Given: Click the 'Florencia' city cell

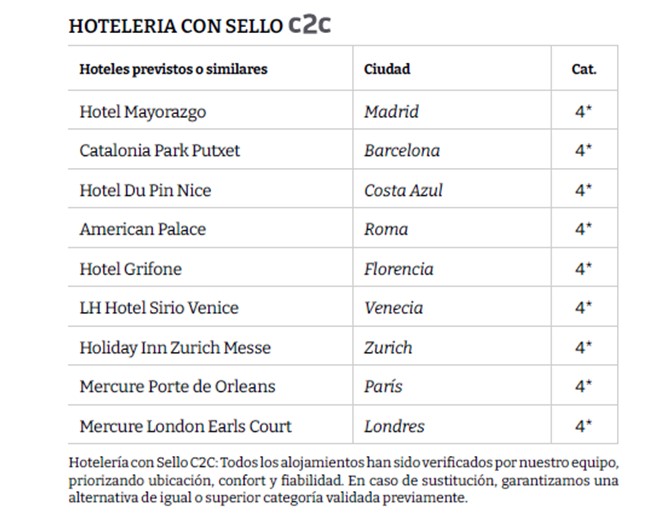Looking at the screenshot, I should pyautogui.click(x=398, y=269).
